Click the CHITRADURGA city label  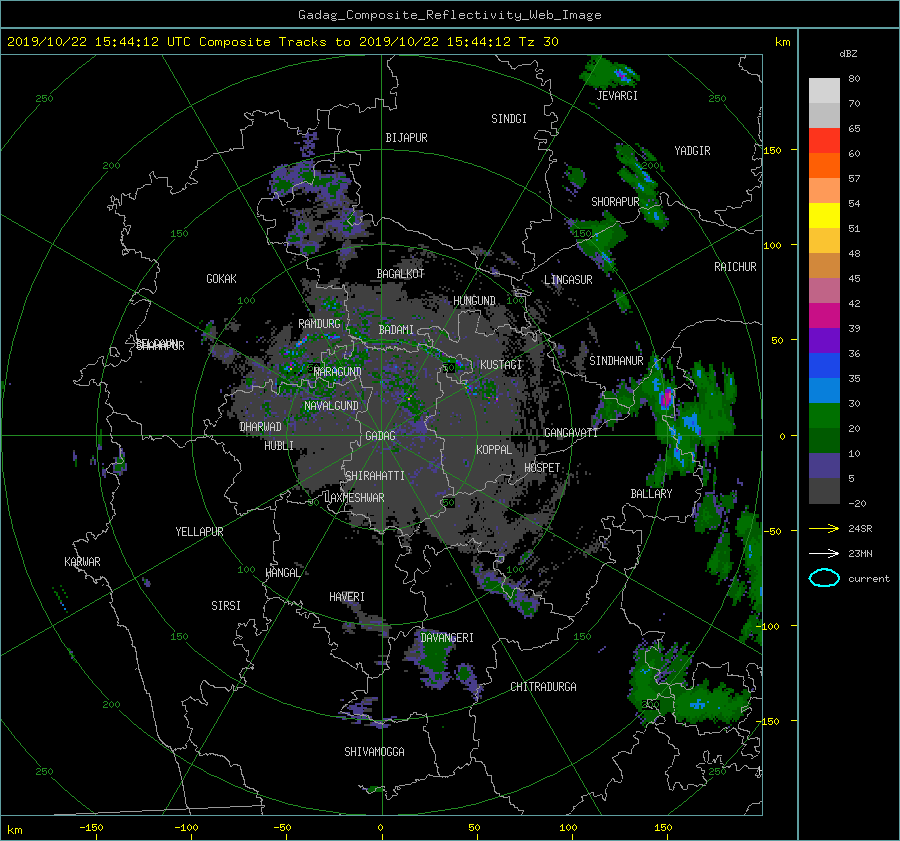(x=543, y=687)
